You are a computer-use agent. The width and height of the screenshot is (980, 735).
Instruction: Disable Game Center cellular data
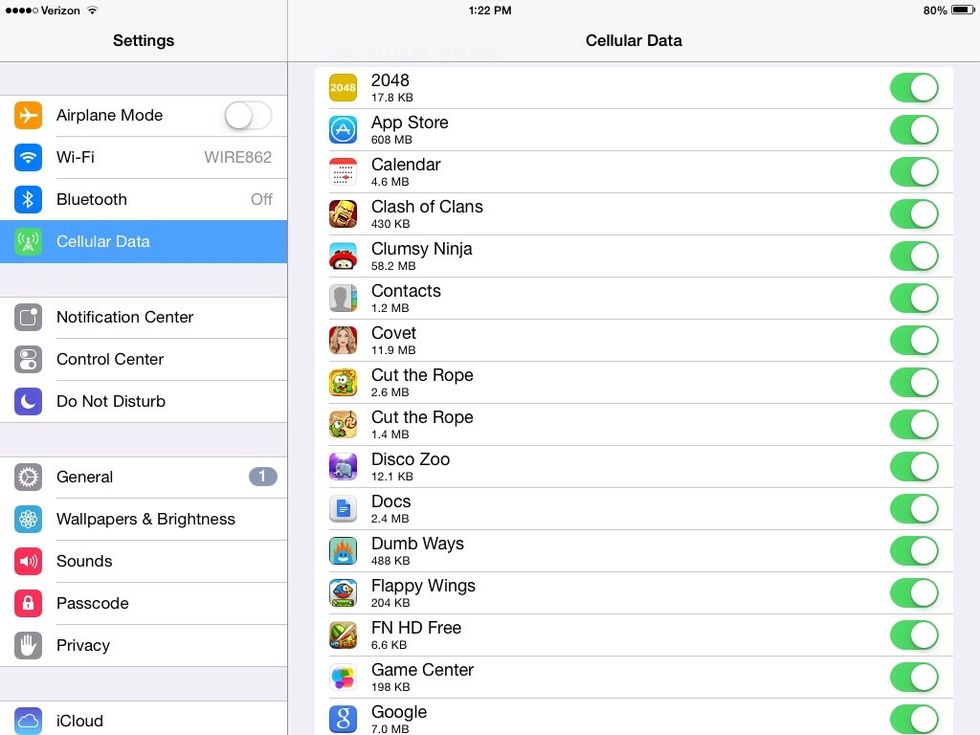(x=914, y=677)
